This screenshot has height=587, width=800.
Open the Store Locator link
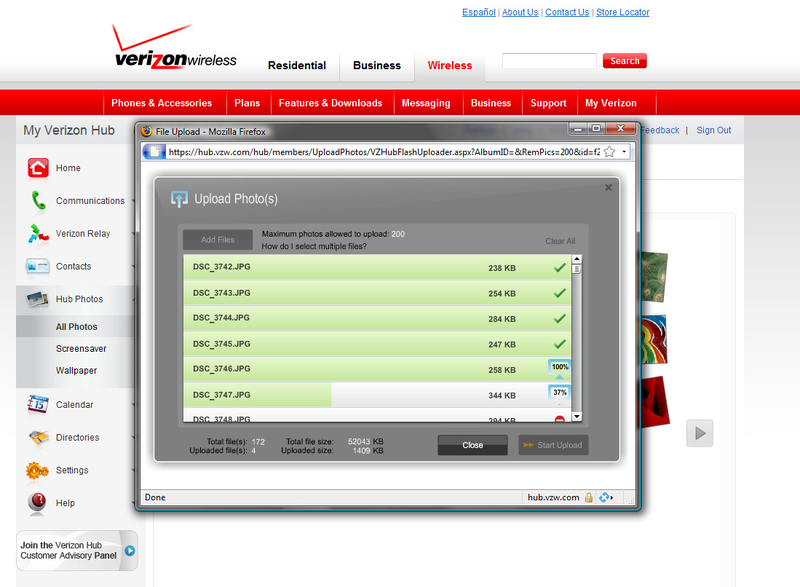(622, 12)
